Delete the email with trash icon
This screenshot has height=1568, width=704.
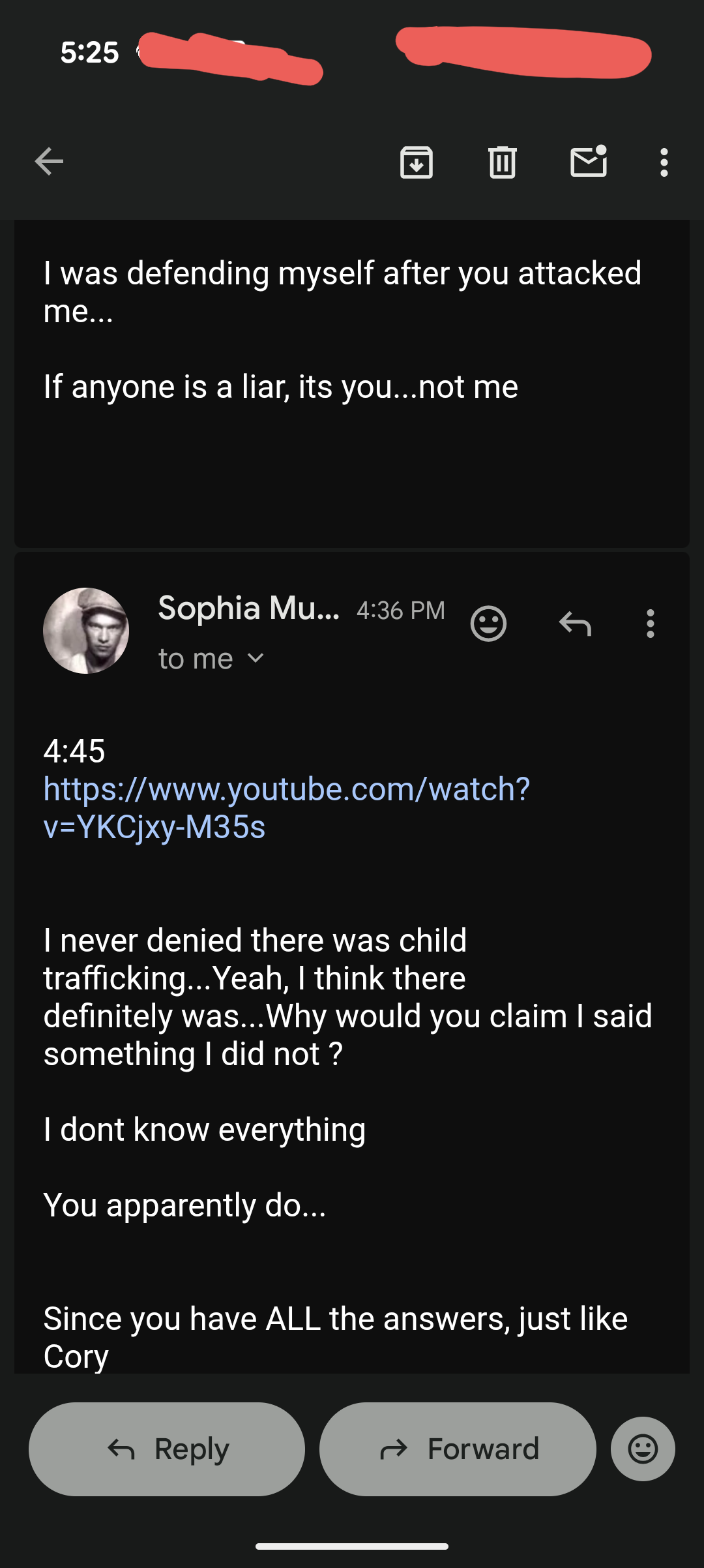point(502,162)
